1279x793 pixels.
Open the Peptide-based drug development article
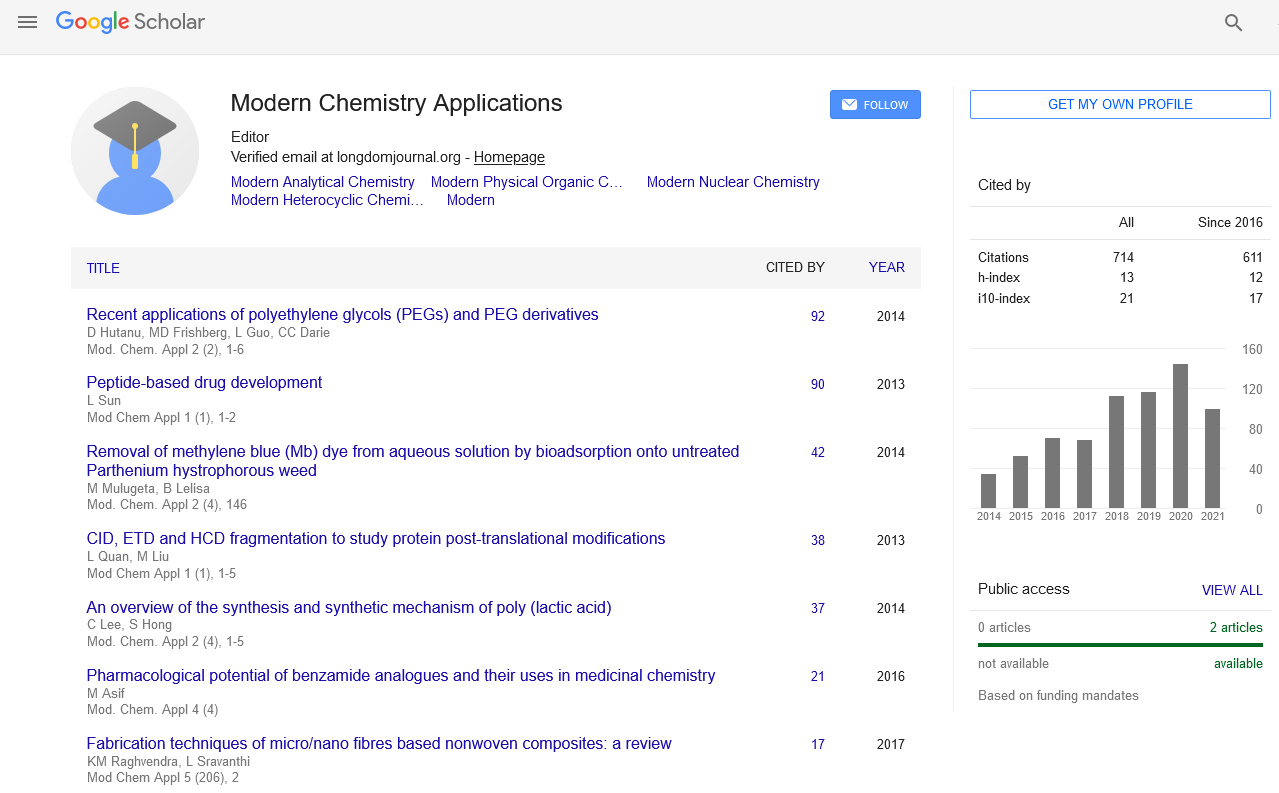(x=204, y=383)
